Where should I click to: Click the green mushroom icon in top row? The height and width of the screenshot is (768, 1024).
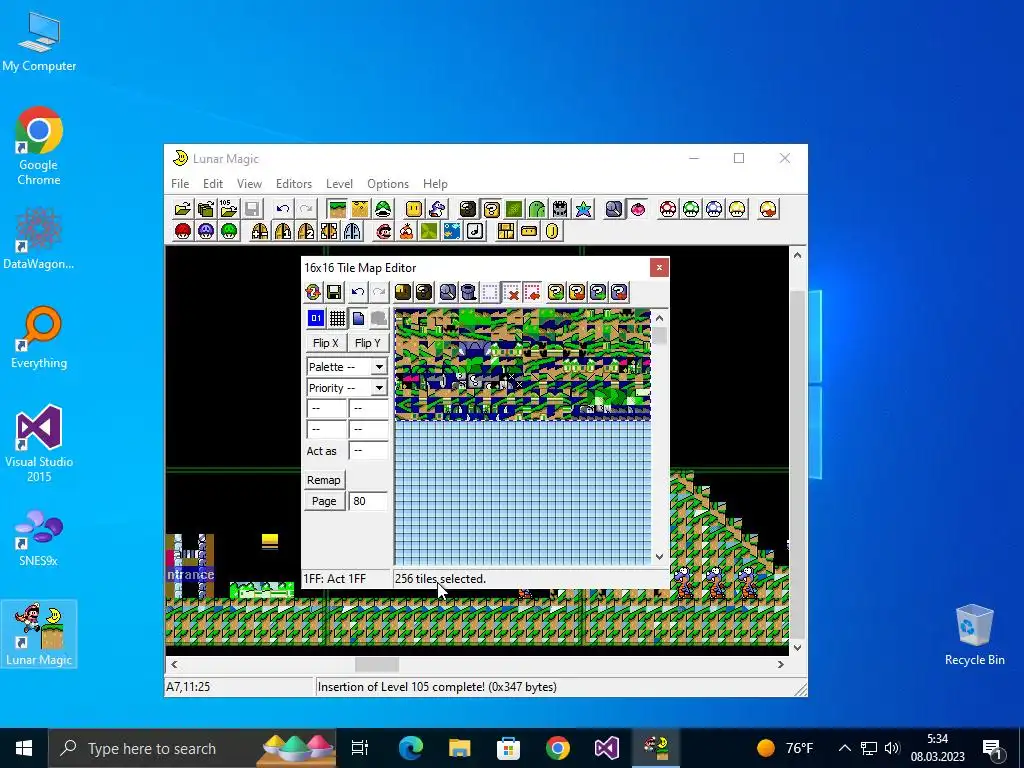point(691,209)
